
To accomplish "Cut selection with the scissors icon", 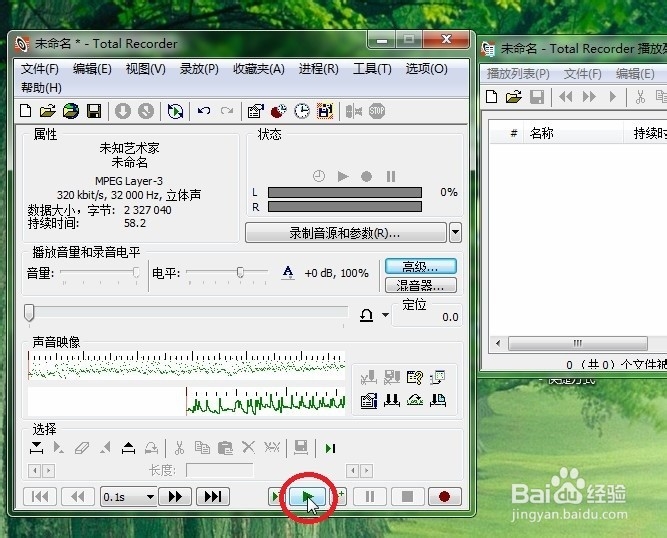I will [x=180, y=448].
